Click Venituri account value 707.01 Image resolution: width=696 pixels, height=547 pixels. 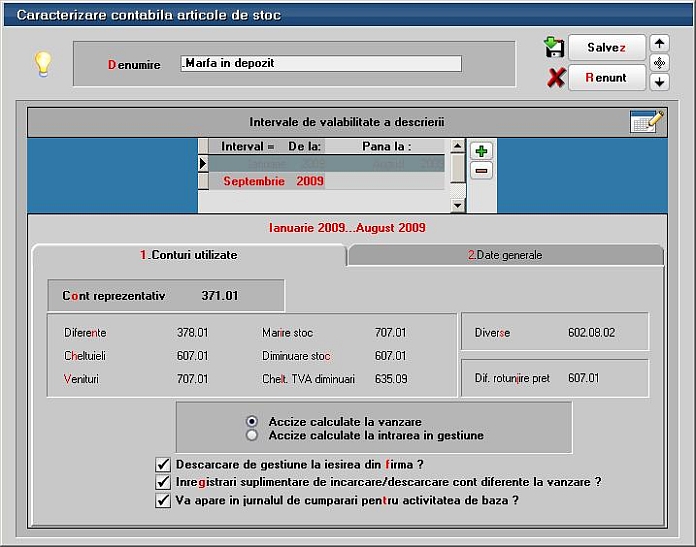(x=193, y=379)
